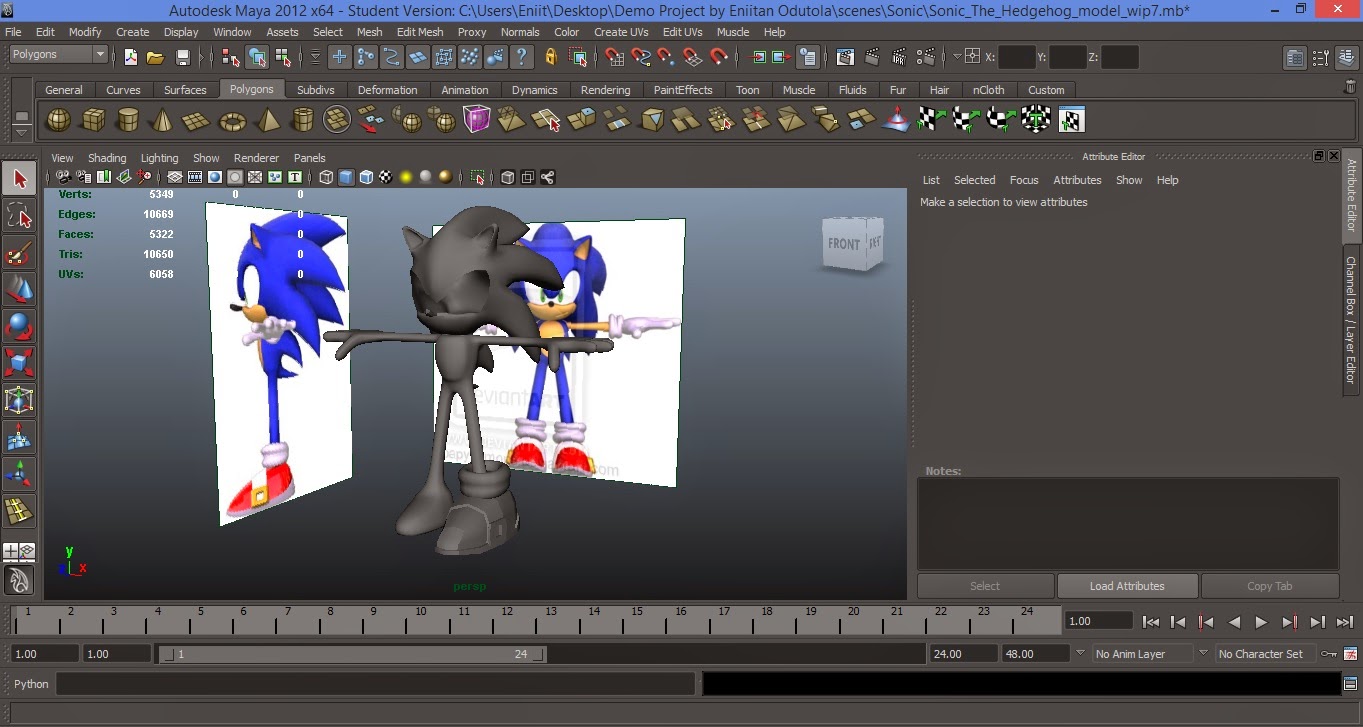Activate the Scale tool cube icon

pyautogui.click(x=19, y=362)
